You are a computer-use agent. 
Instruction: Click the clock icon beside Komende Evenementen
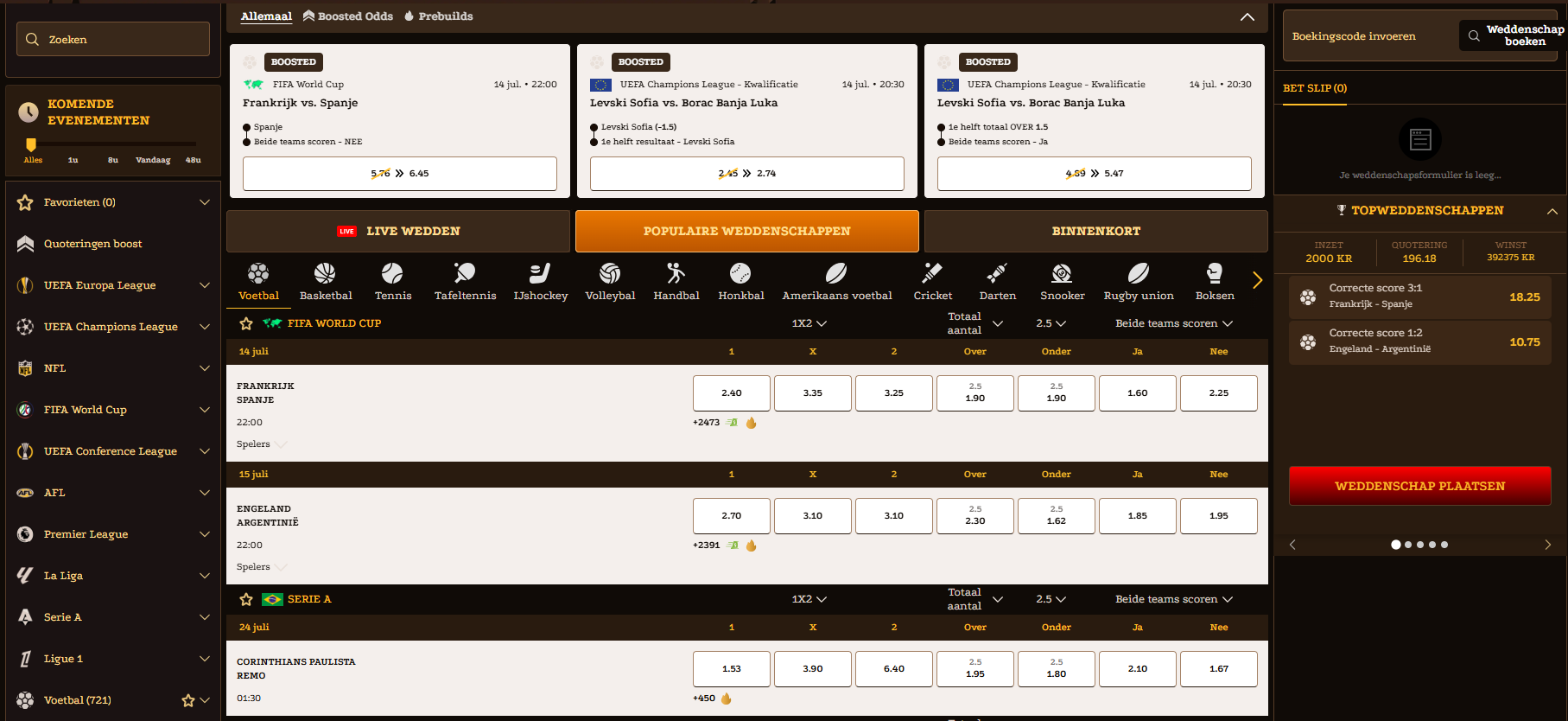pos(29,112)
